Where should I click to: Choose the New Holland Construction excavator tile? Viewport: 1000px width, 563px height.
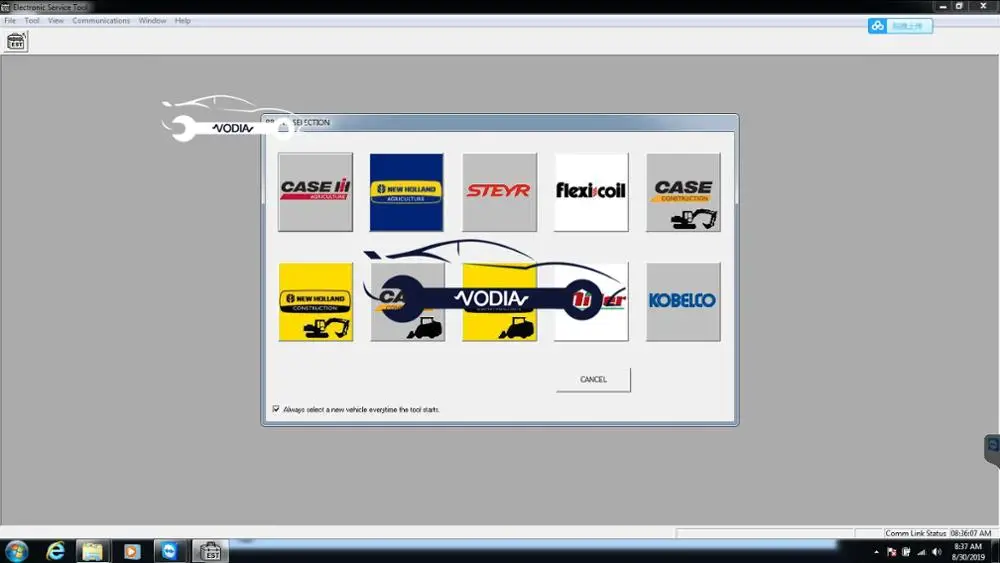[x=315, y=302]
